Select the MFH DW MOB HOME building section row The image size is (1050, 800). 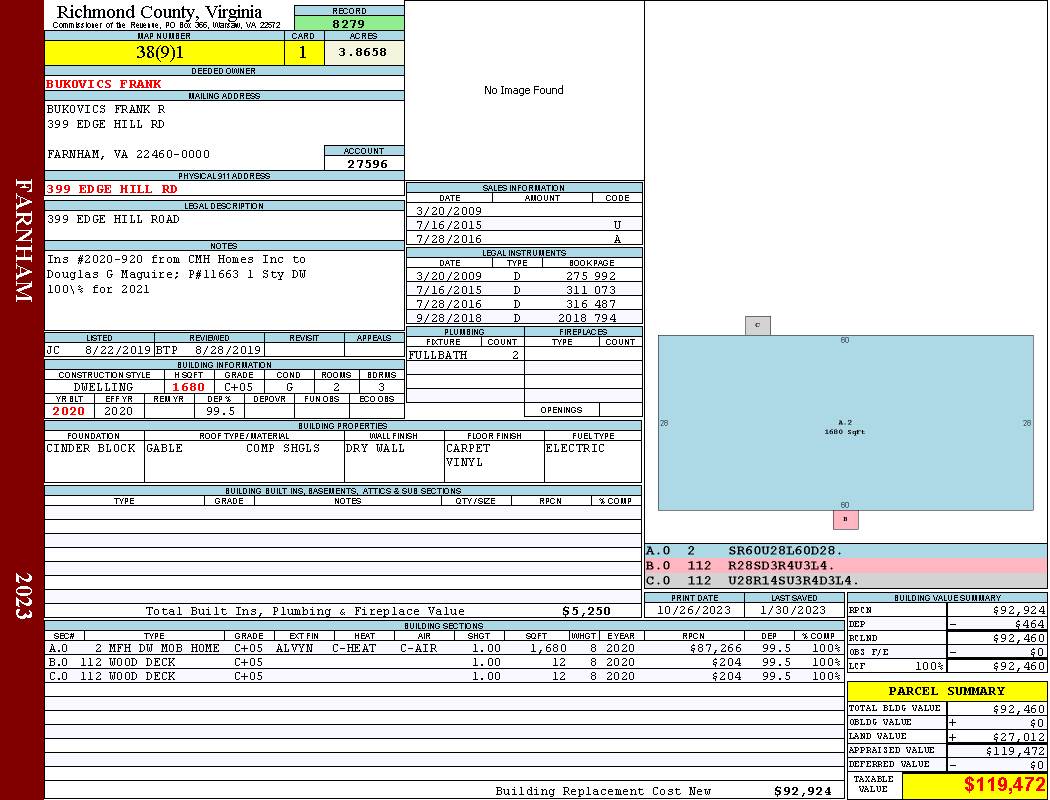click(x=444, y=648)
